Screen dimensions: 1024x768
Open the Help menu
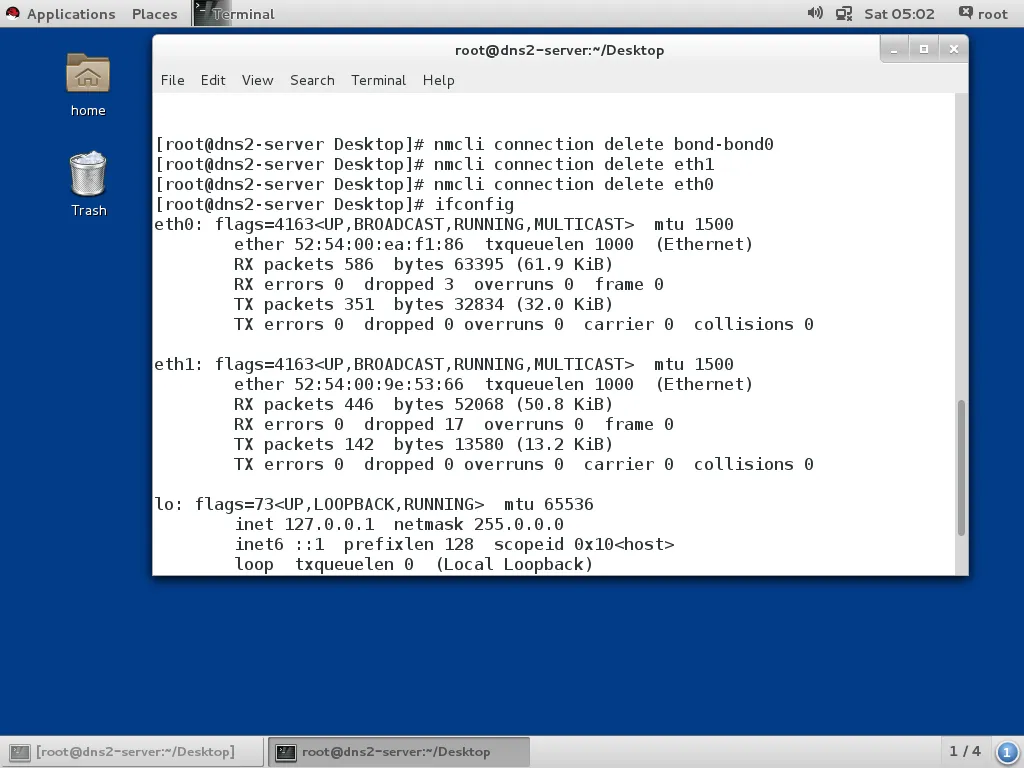[x=438, y=80]
